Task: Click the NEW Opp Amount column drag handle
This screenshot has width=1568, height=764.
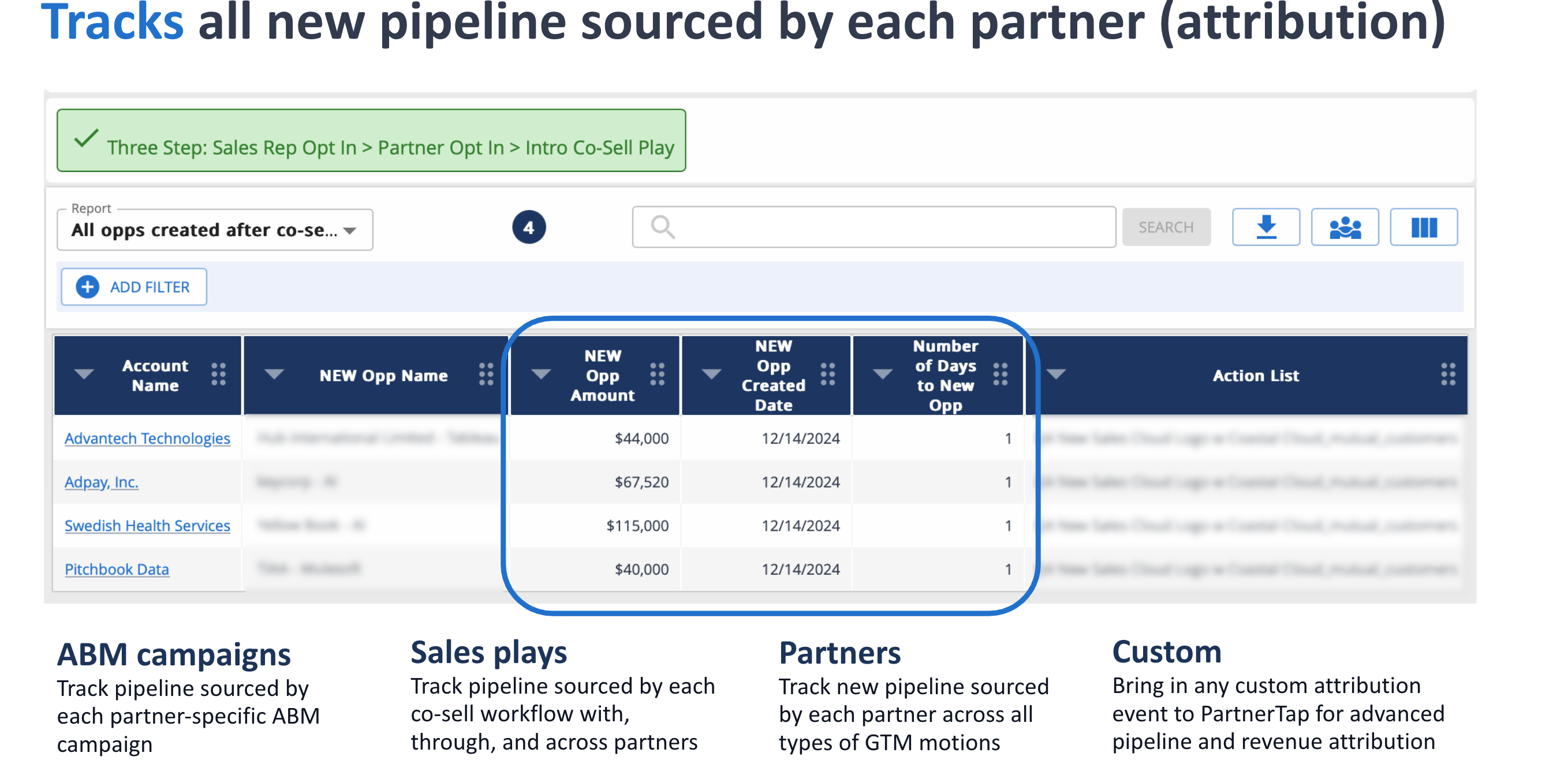Action: (657, 374)
